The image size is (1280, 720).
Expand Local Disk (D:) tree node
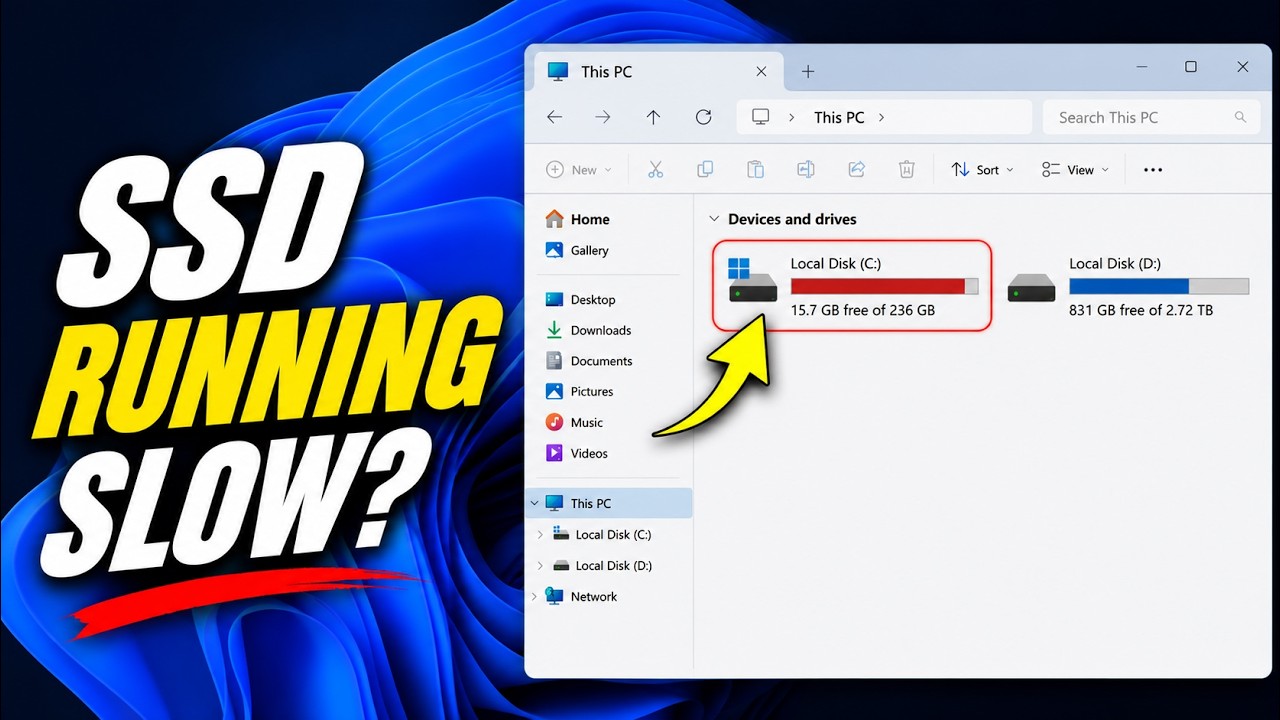tap(541, 566)
